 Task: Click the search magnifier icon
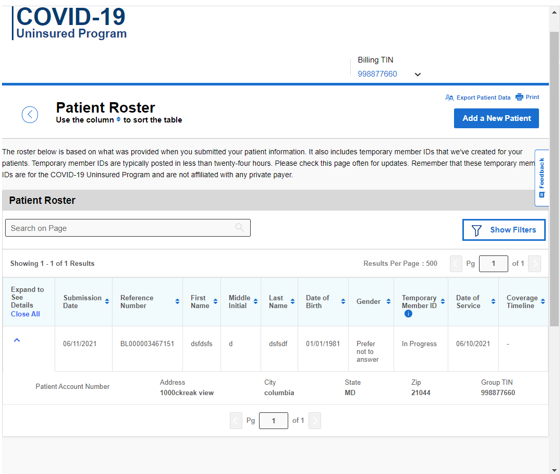[239, 228]
